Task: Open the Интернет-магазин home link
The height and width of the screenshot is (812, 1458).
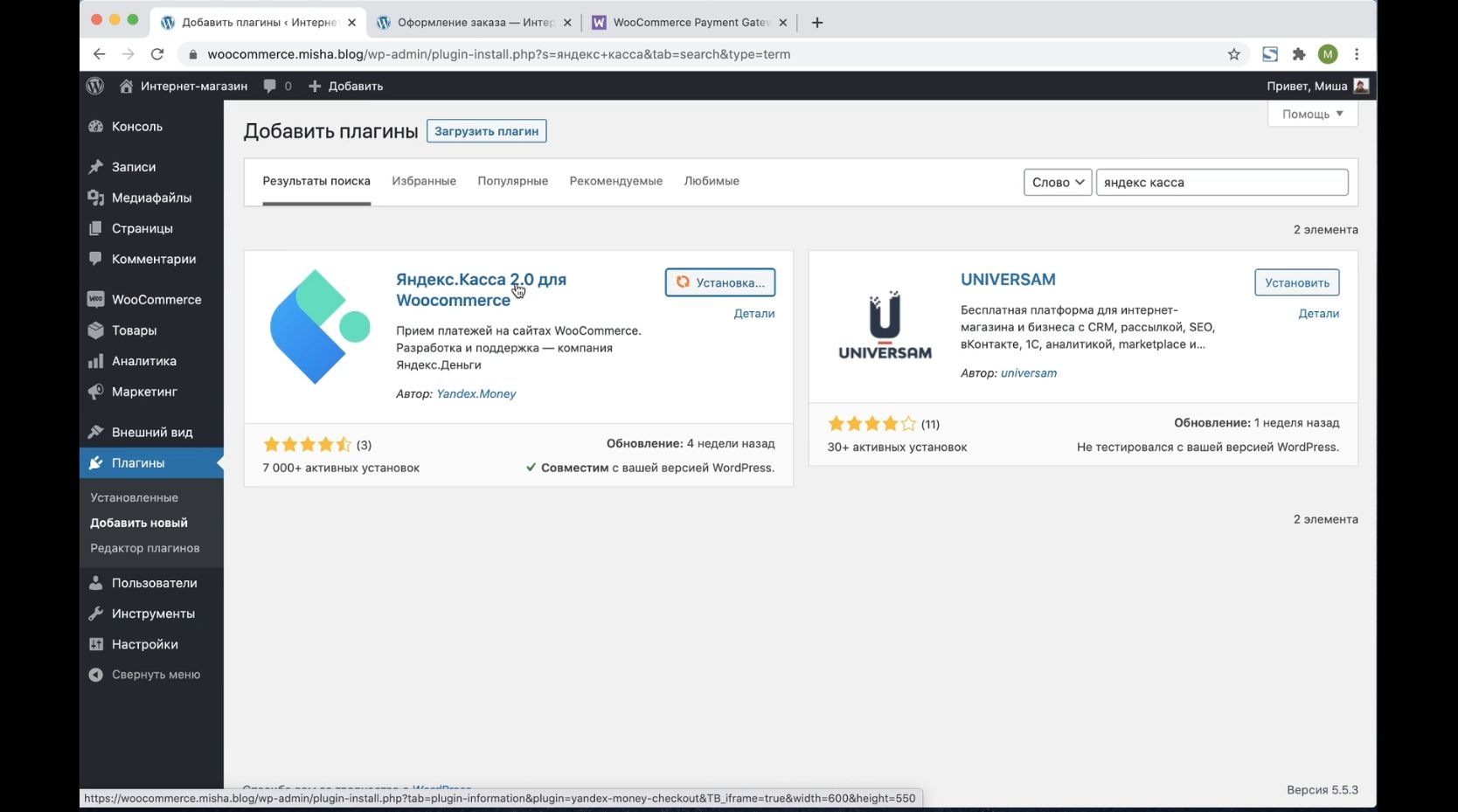Action: click(x=184, y=86)
